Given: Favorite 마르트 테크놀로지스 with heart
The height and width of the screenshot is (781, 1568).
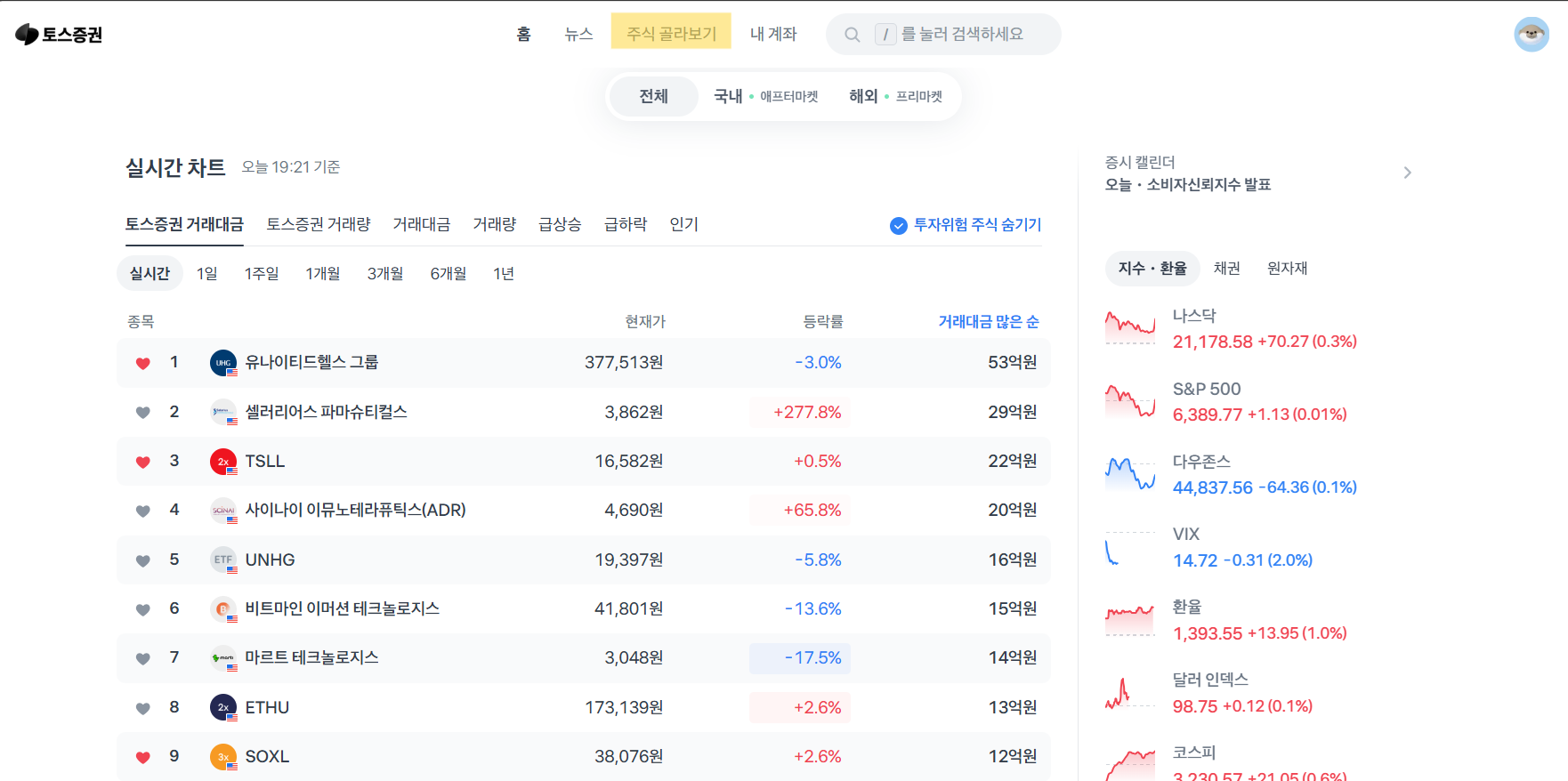Looking at the screenshot, I should click(x=142, y=658).
